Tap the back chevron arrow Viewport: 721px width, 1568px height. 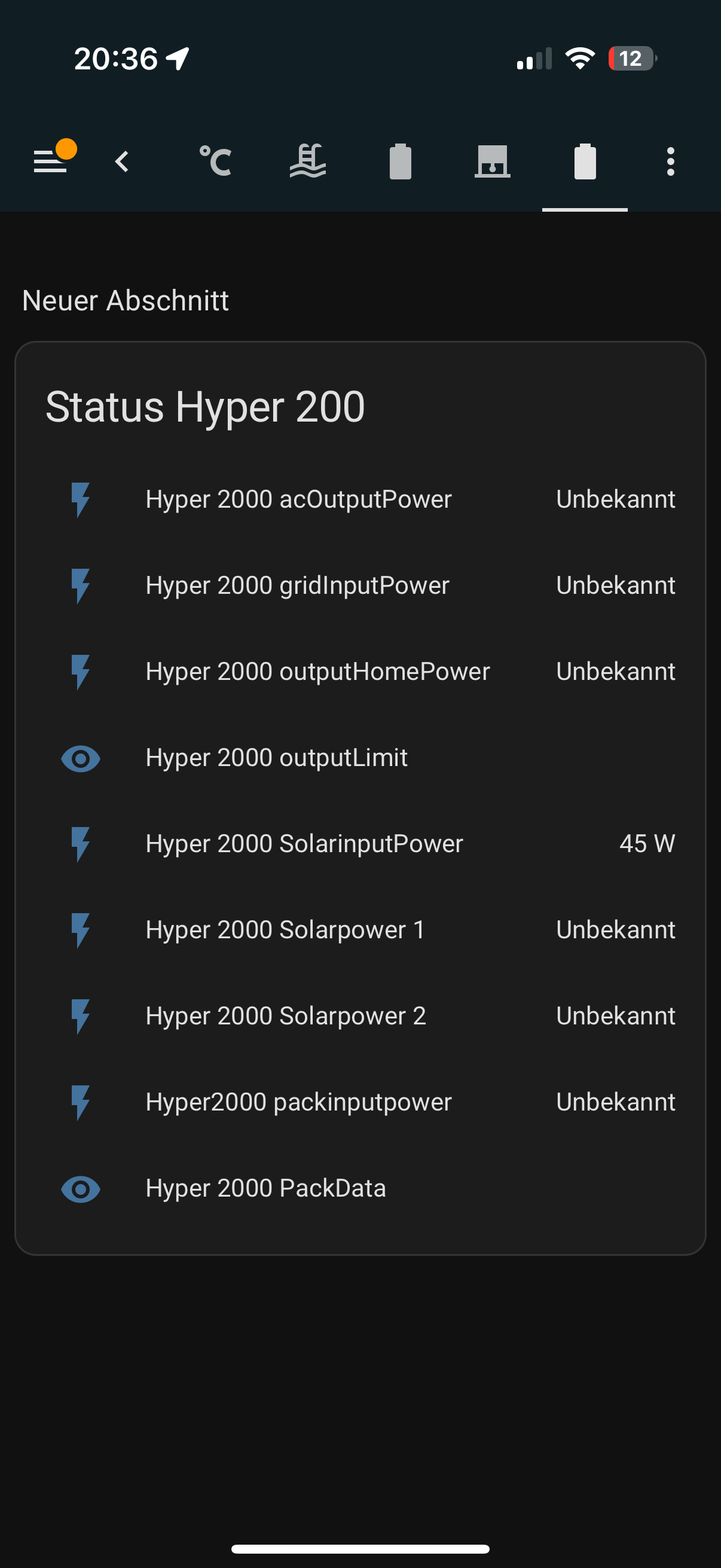coord(123,162)
